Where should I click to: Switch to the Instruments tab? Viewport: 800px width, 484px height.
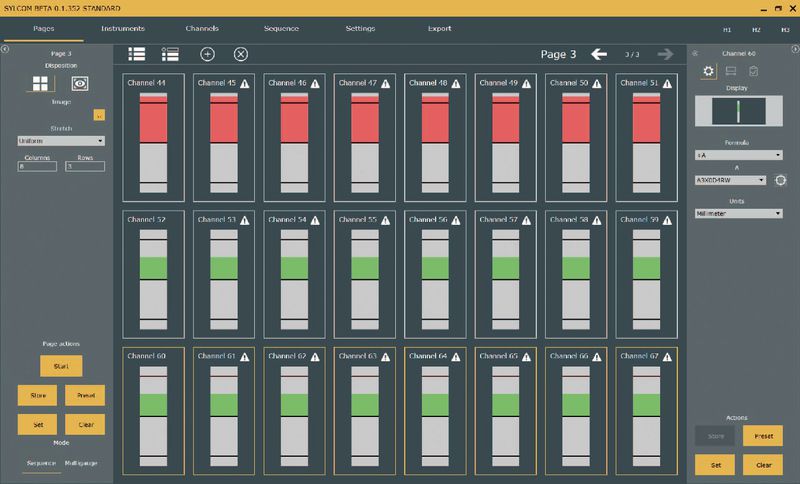(123, 29)
